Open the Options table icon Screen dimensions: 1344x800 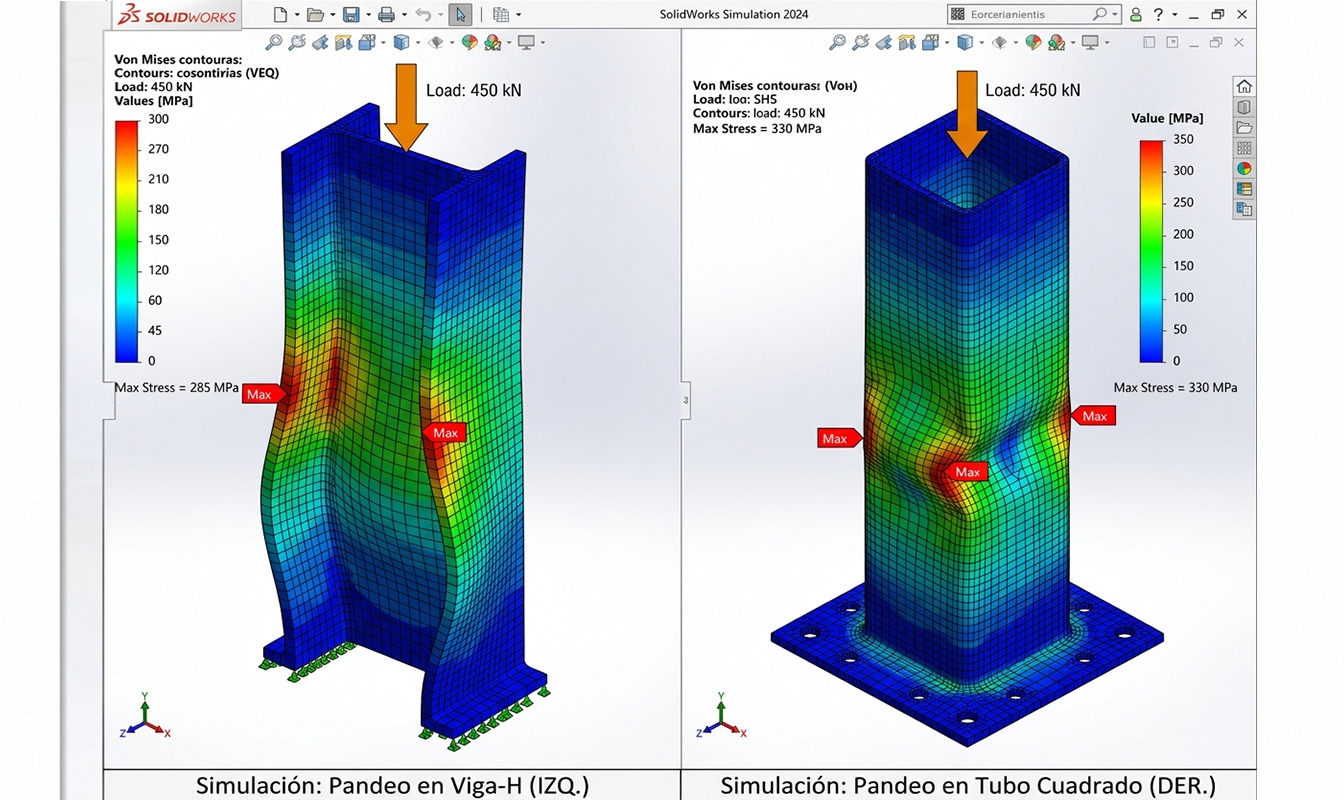[x=502, y=15]
